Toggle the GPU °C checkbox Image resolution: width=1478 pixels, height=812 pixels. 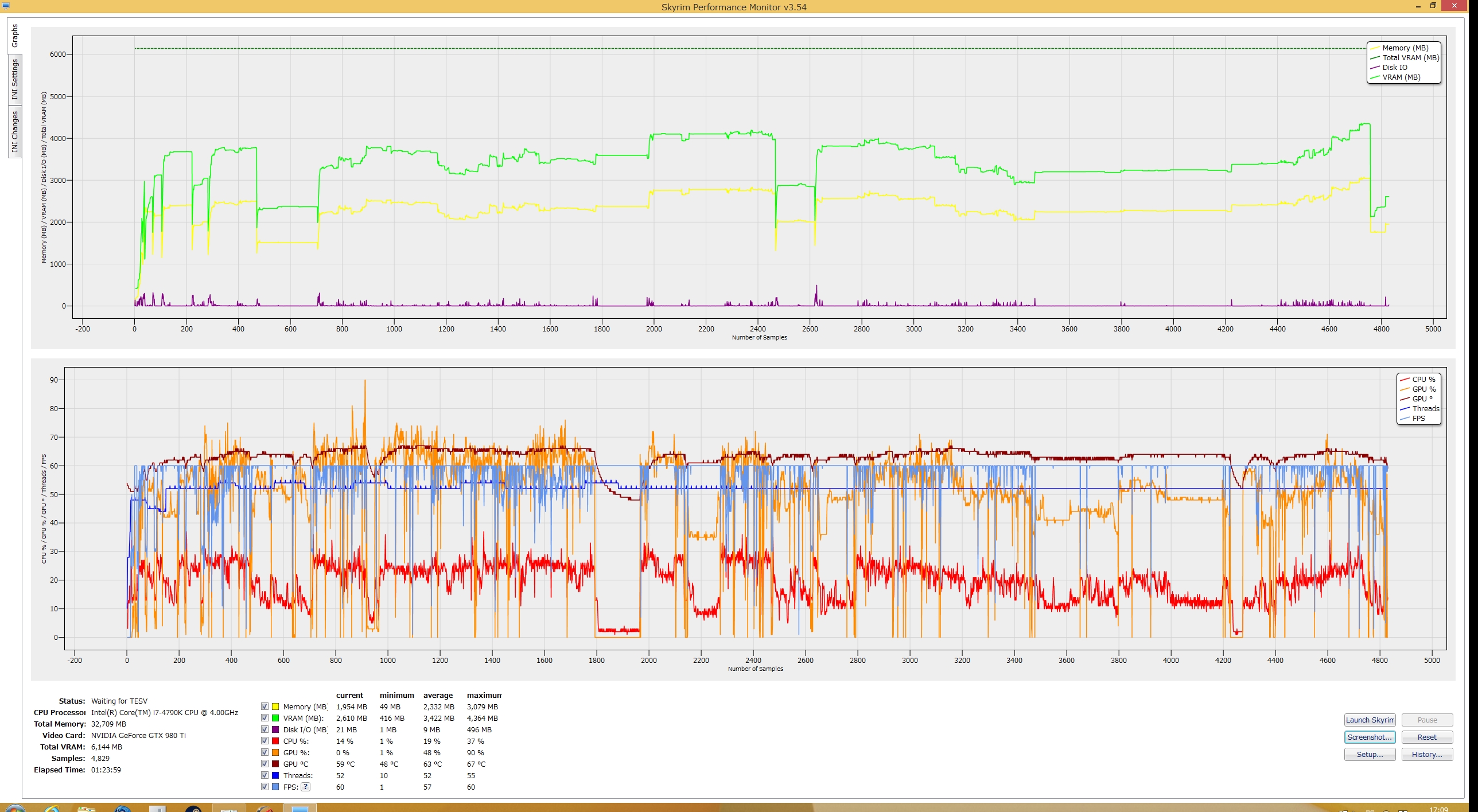pyautogui.click(x=265, y=764)
